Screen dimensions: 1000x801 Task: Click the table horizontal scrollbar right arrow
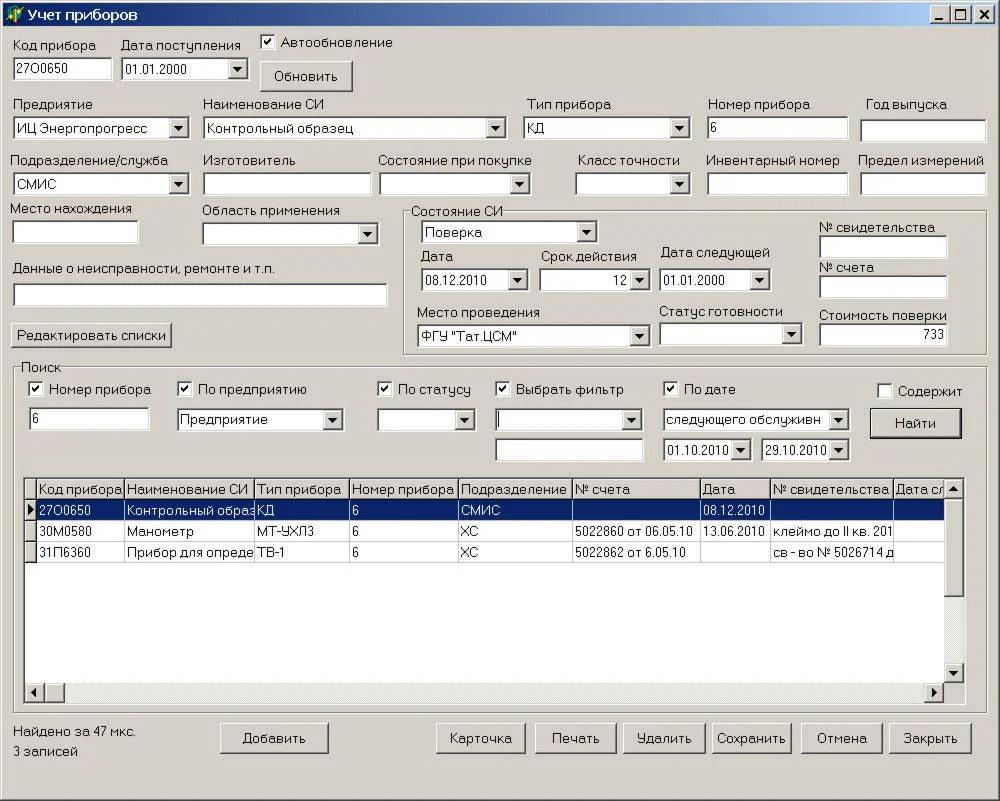point(934,692)
